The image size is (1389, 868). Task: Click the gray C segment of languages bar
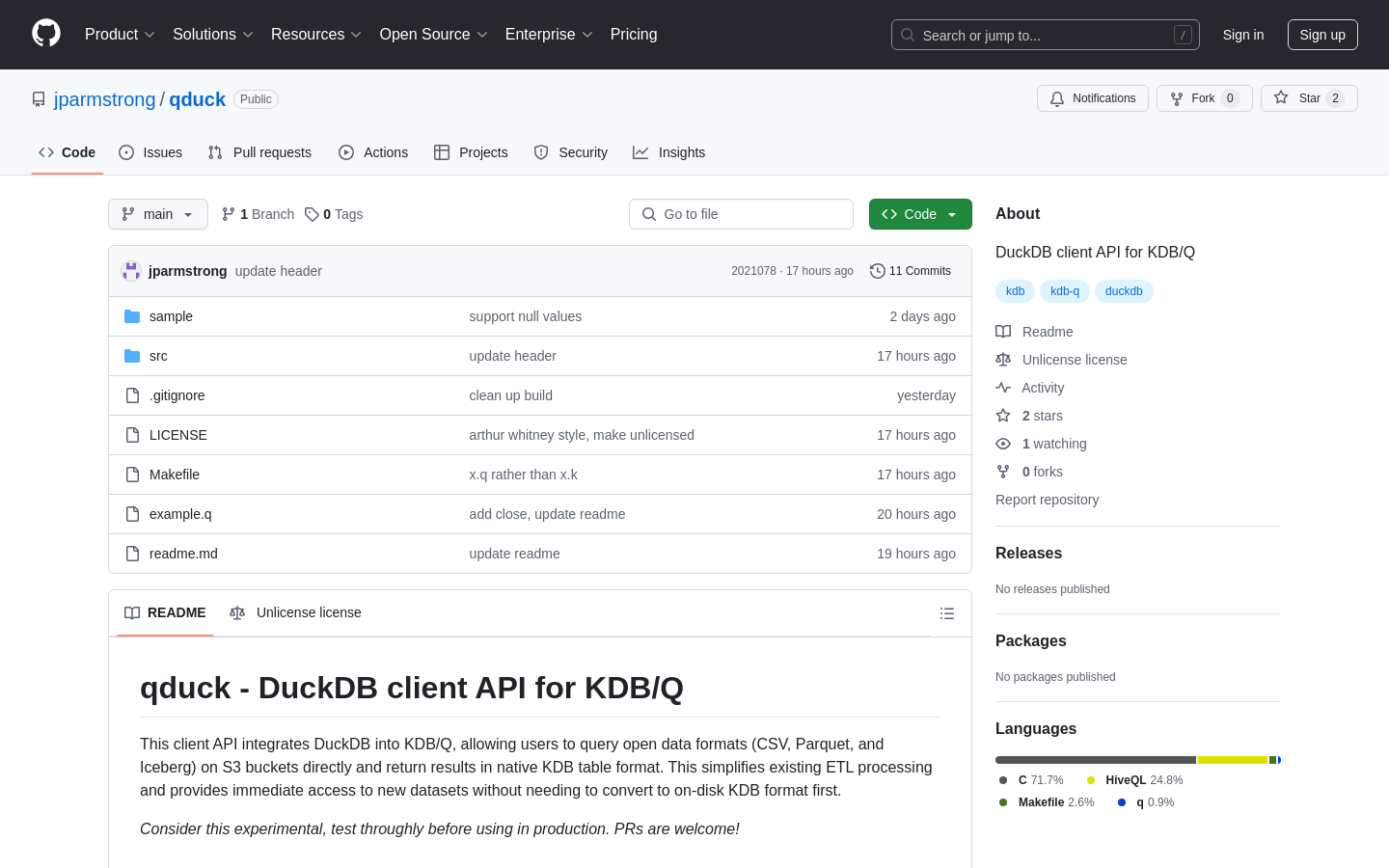coord(1096,760)
